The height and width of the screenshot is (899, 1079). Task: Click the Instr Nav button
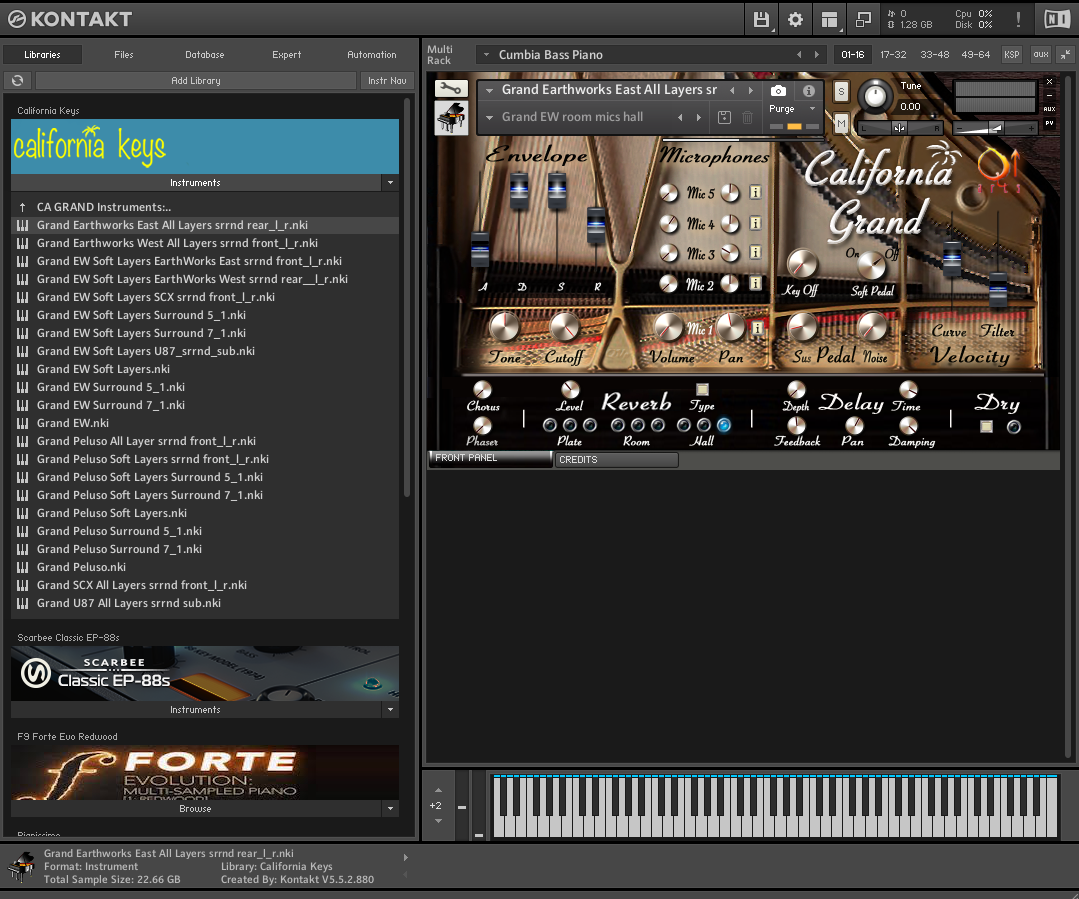387,81
